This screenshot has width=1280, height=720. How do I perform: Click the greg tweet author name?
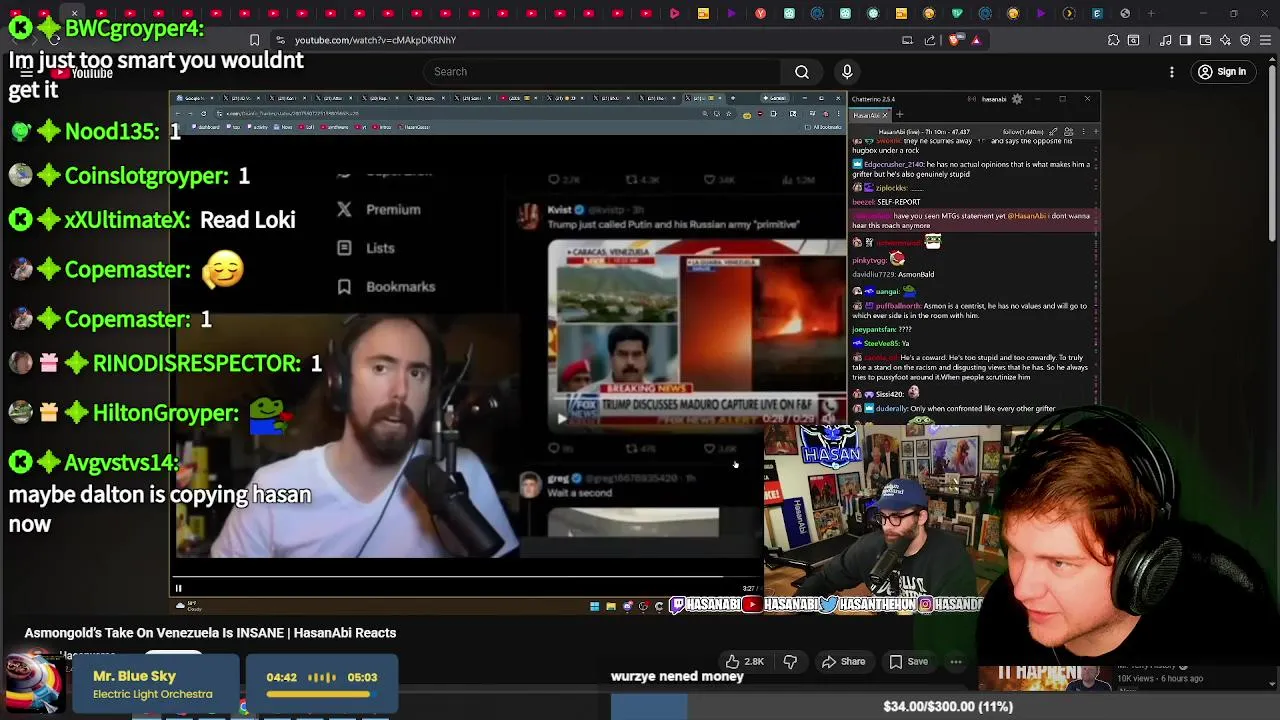click(x=558, y=478)
